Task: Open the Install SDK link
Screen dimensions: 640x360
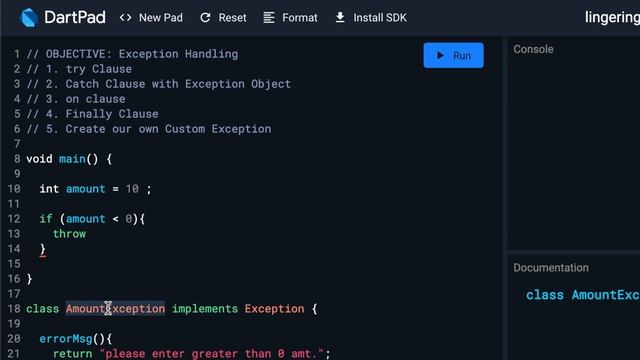Action: point(380,18)
